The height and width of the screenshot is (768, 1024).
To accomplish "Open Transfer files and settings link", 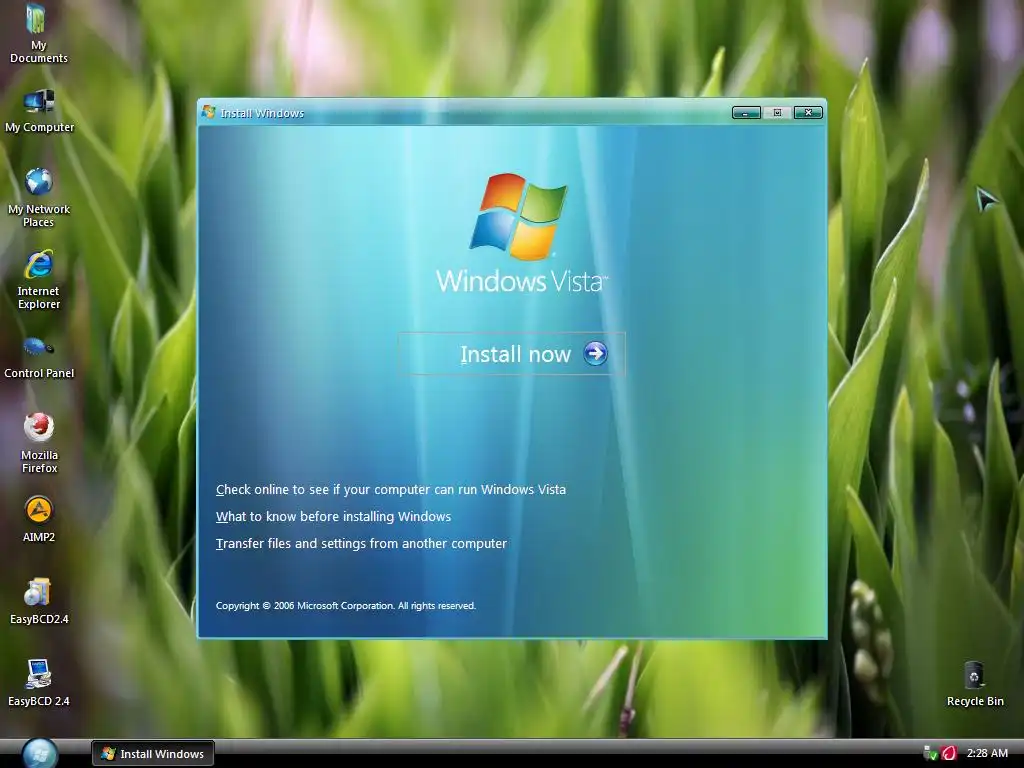I will 361,543.
